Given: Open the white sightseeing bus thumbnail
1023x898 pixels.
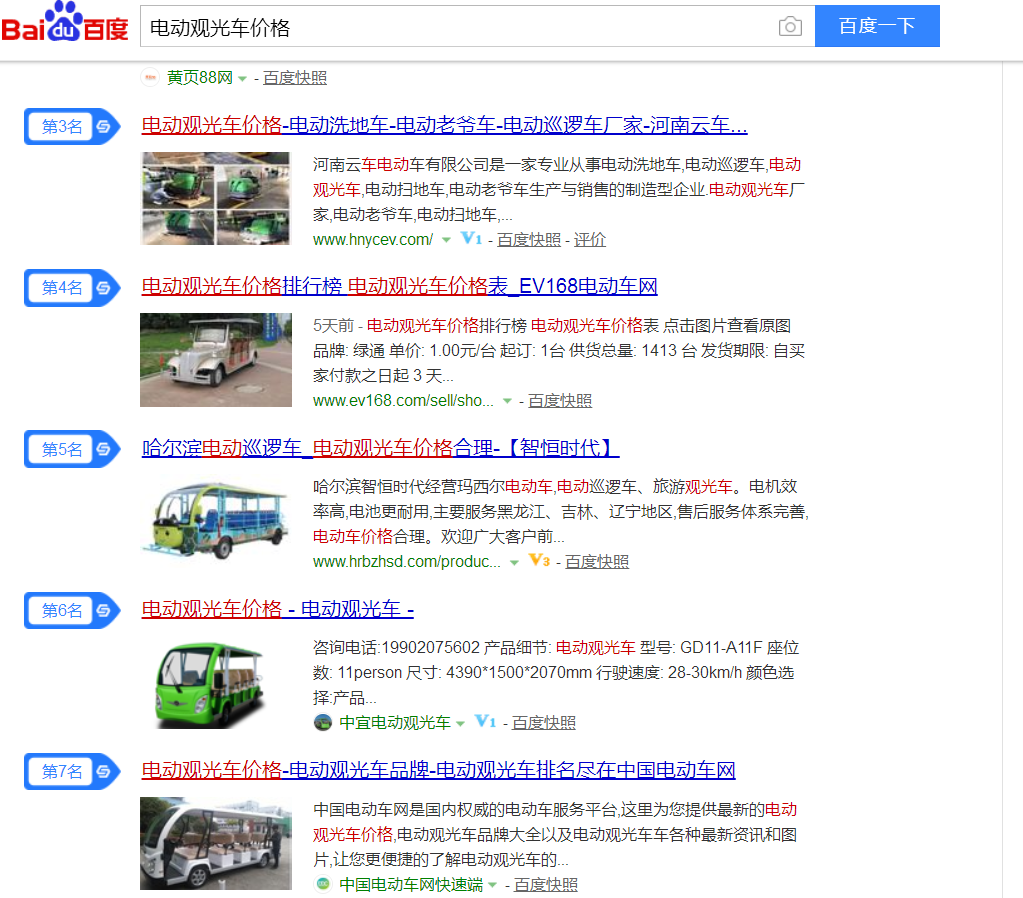Looking at the screenshot, I should click(x=215, y=843).
